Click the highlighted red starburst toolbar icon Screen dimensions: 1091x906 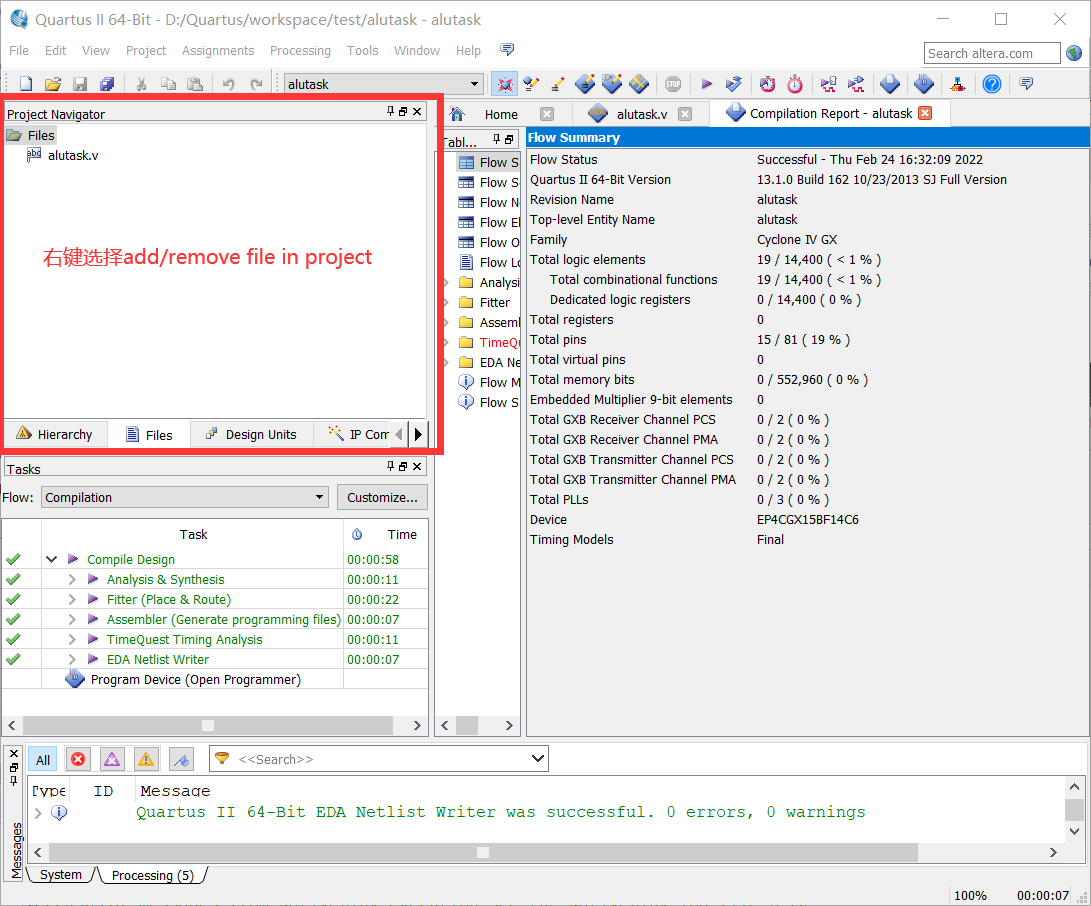(504, 84)
